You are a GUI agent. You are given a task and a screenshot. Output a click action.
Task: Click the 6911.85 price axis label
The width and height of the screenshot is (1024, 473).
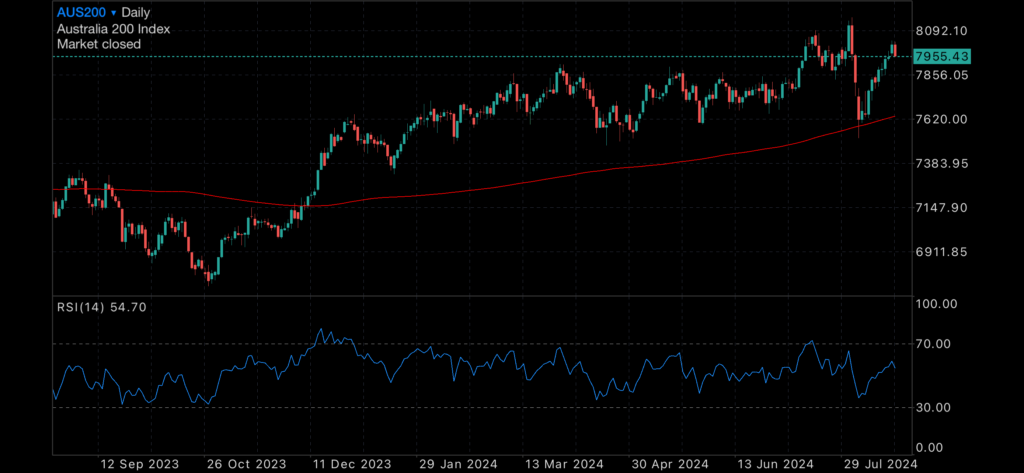[941, 252]
